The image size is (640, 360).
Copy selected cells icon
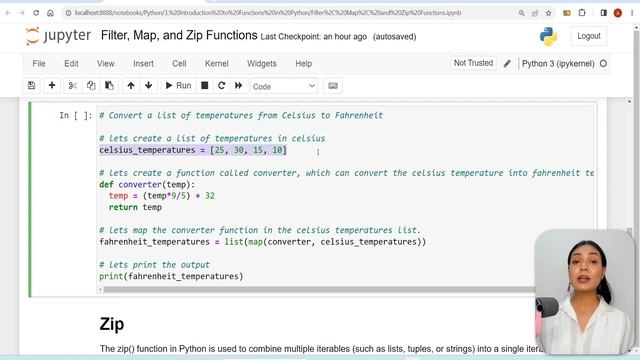(91, 86)
